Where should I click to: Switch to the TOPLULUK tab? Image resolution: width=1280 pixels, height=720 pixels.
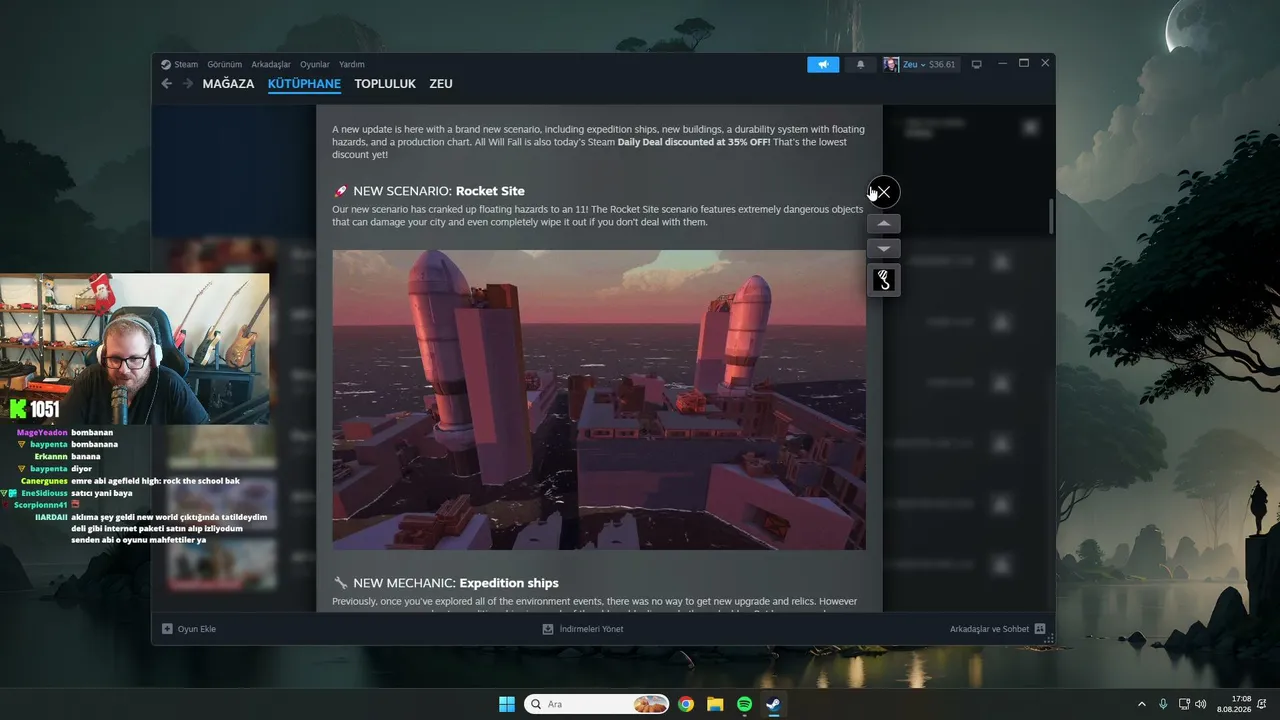385,84
